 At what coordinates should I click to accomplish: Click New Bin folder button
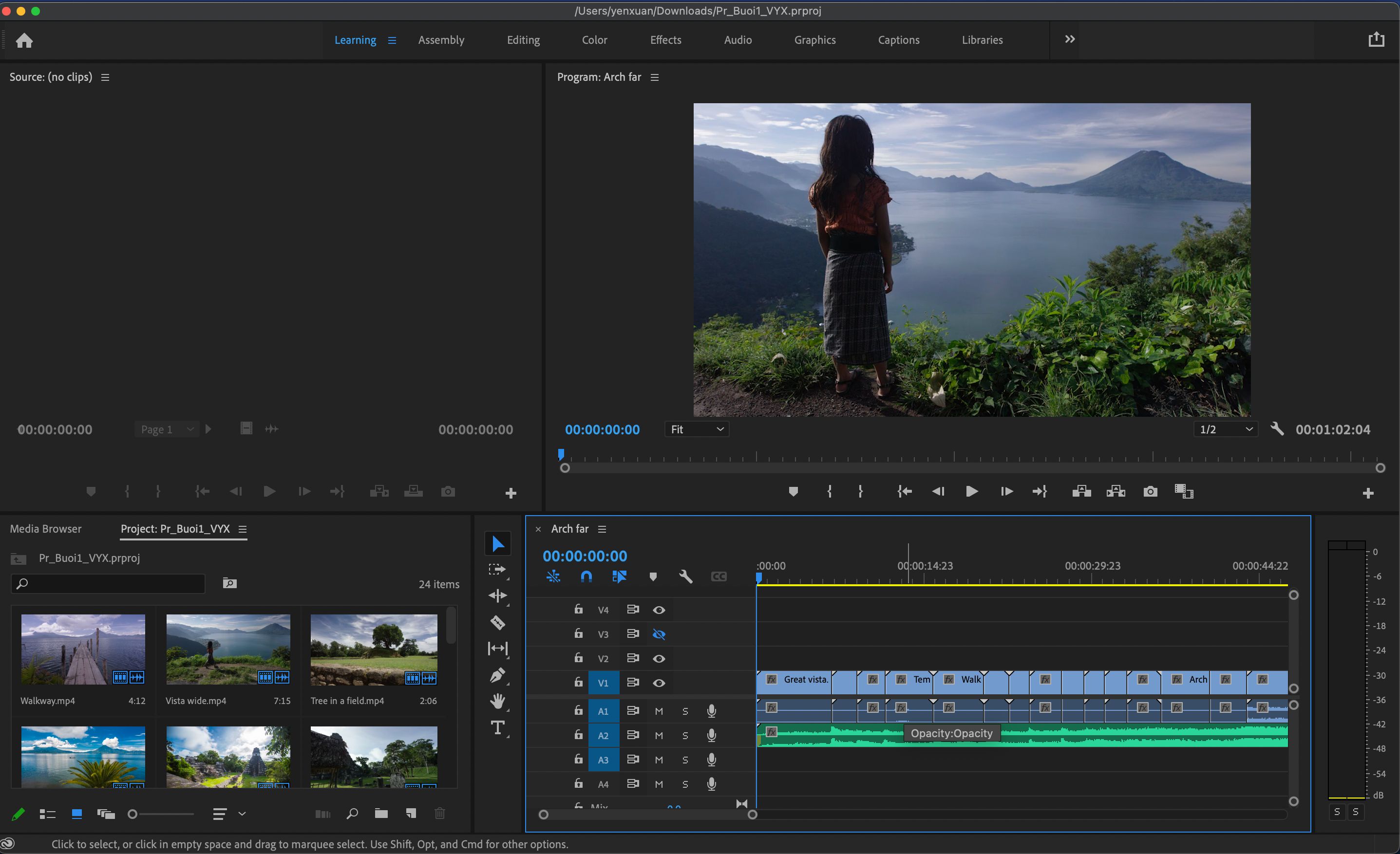coord(381,814)
